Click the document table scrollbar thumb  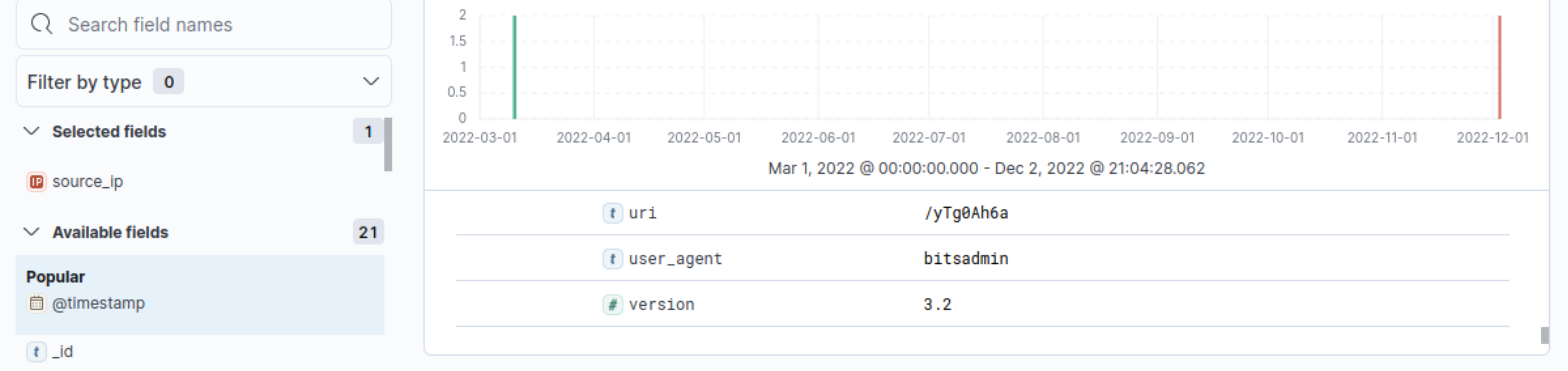pyautogui.click(x=1544, y=336)
